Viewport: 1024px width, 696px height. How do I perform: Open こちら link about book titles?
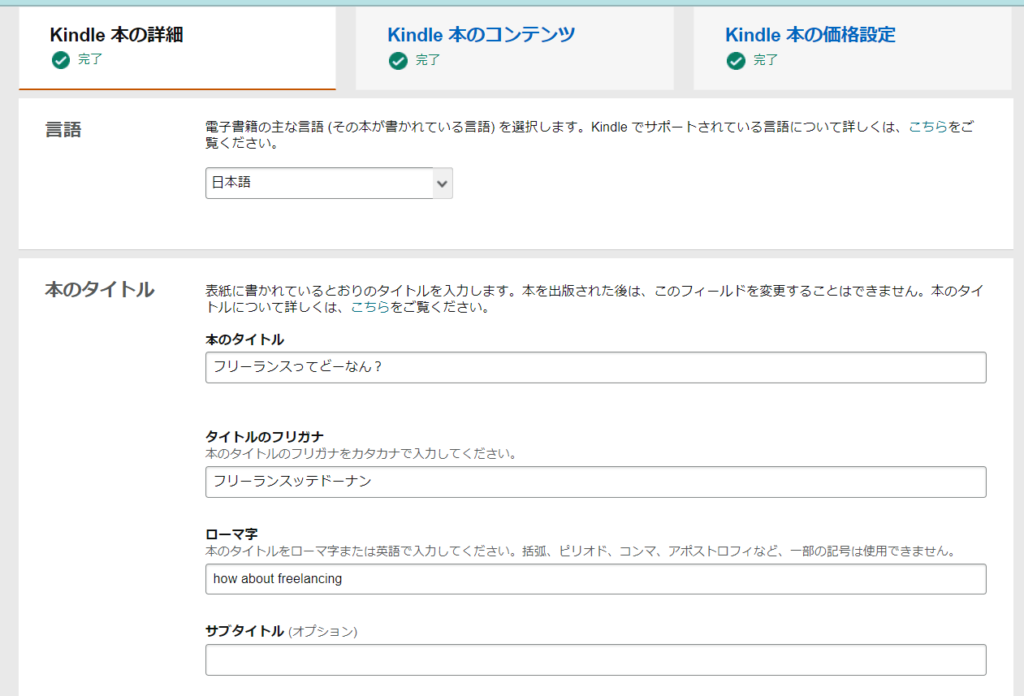(x=370, y=307)
